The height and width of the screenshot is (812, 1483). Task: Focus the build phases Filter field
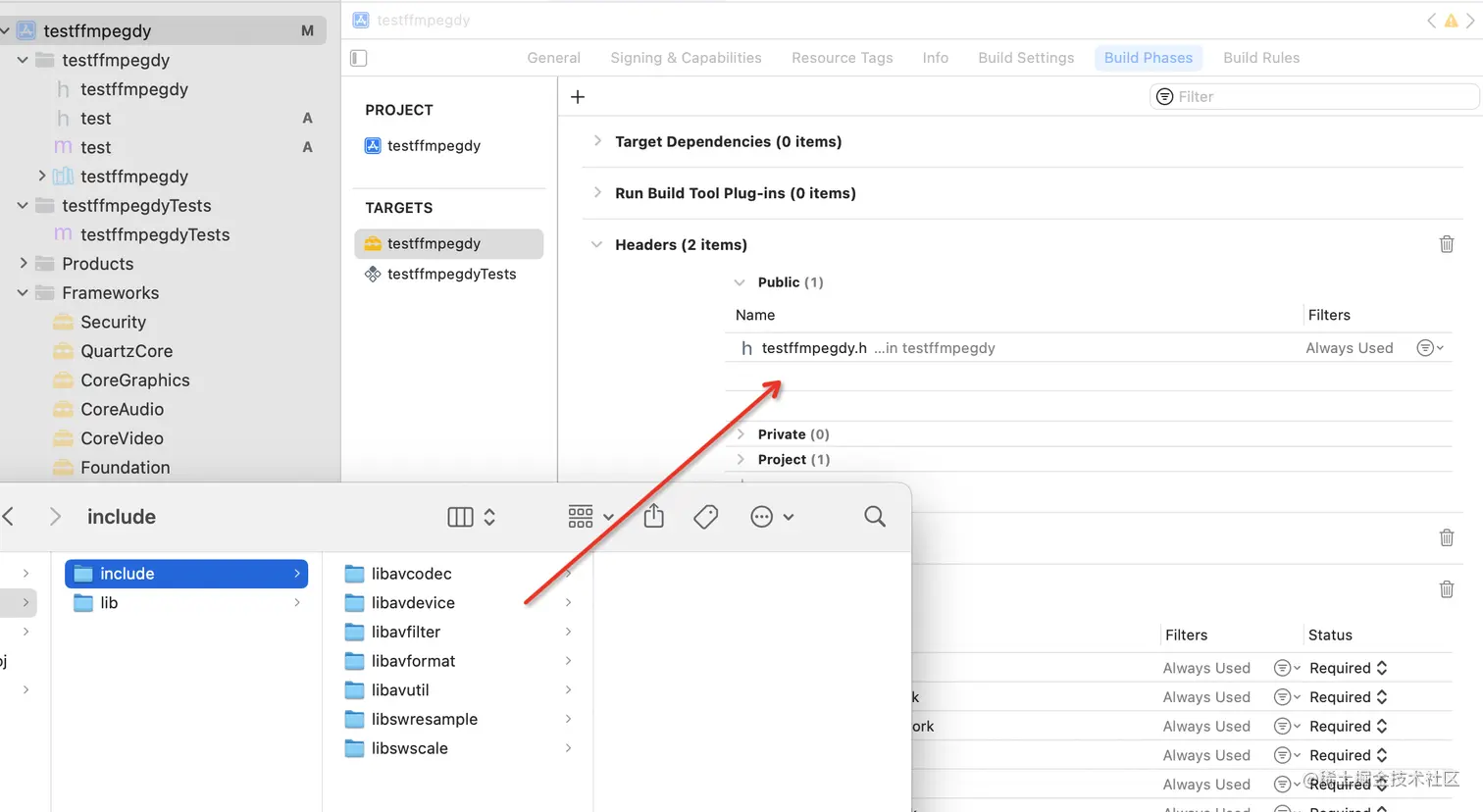(x=1314, y=96)
